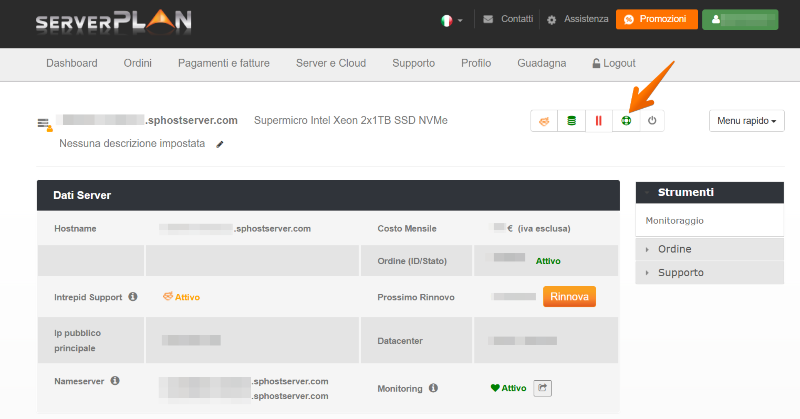
Task: Open the monitoring share icon button
Action: (x=543, y=388)
